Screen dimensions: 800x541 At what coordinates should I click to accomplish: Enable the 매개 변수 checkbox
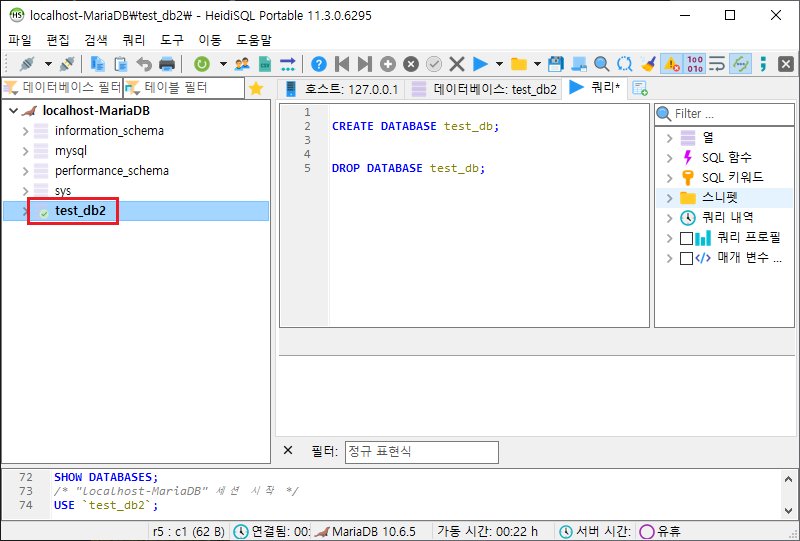686,258
